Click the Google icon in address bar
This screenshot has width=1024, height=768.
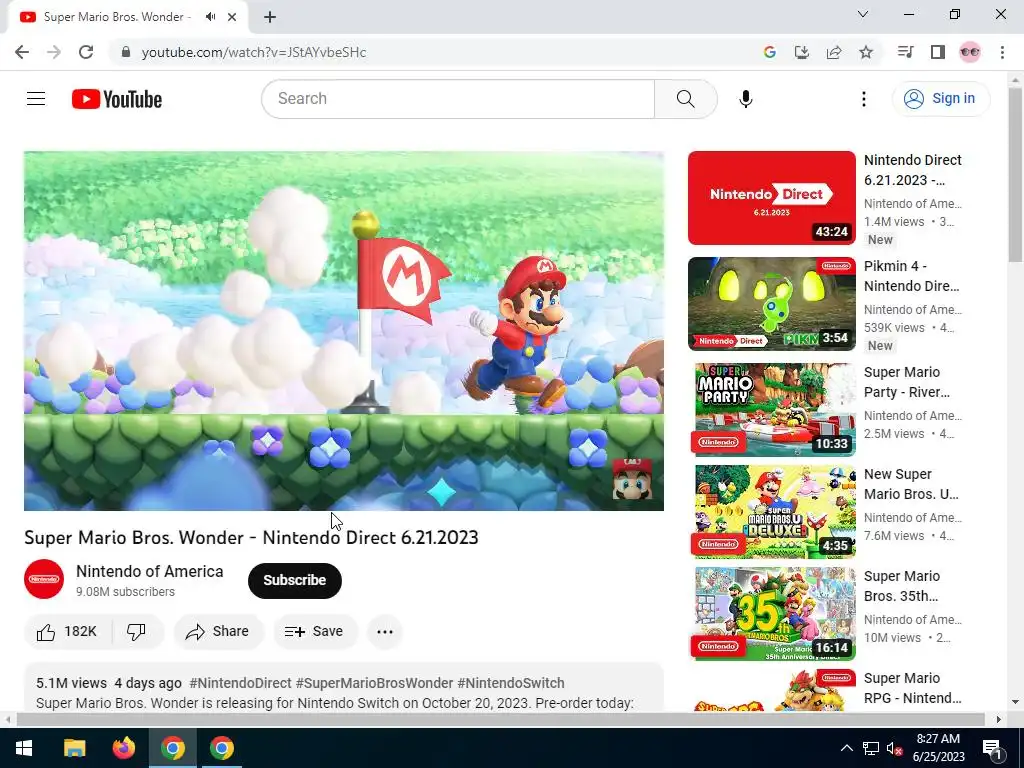tap(769, 52)
